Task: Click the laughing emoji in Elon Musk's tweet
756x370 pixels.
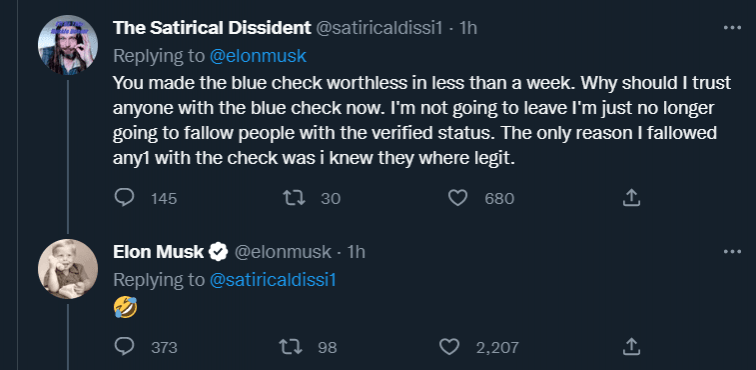Action: click(x=125, y=308)
